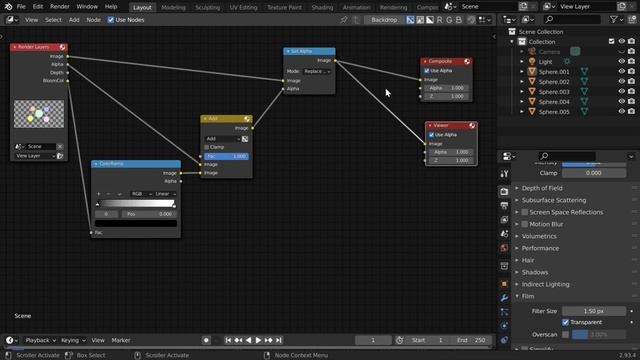Screen dimensions: 640x360
Task: Expand Sphere.002 in the outliner
Action: coord(522,82)
